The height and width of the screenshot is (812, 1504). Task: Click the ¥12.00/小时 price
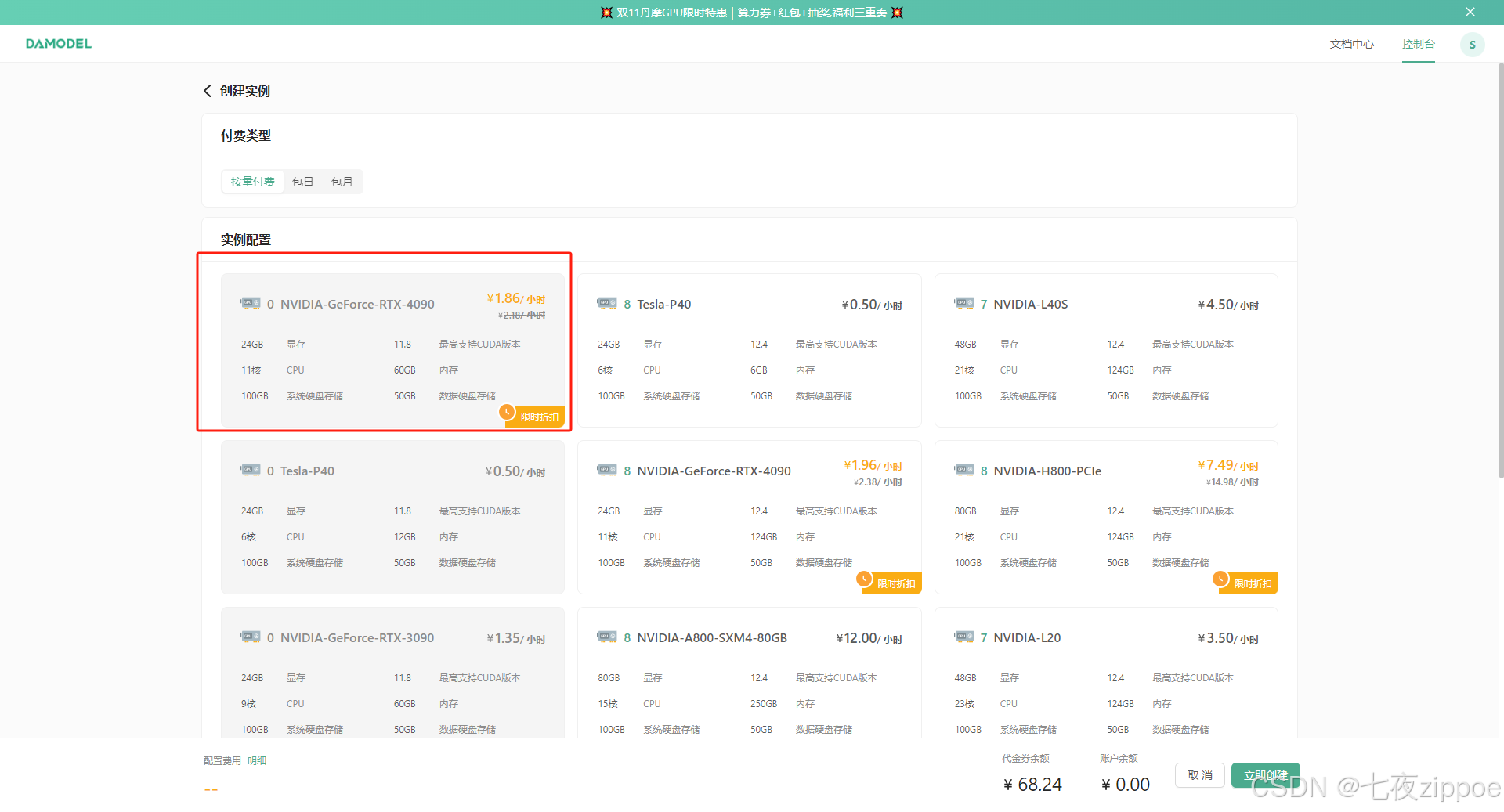coord(869,638)
